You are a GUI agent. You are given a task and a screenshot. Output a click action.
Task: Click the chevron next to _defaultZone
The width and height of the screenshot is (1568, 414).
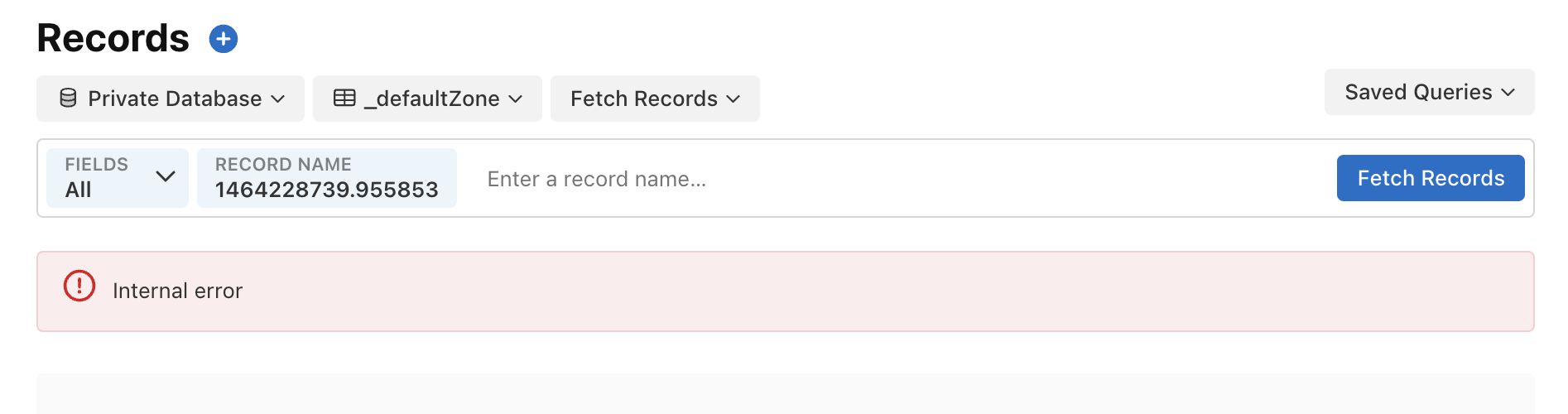tap(516, 99)
